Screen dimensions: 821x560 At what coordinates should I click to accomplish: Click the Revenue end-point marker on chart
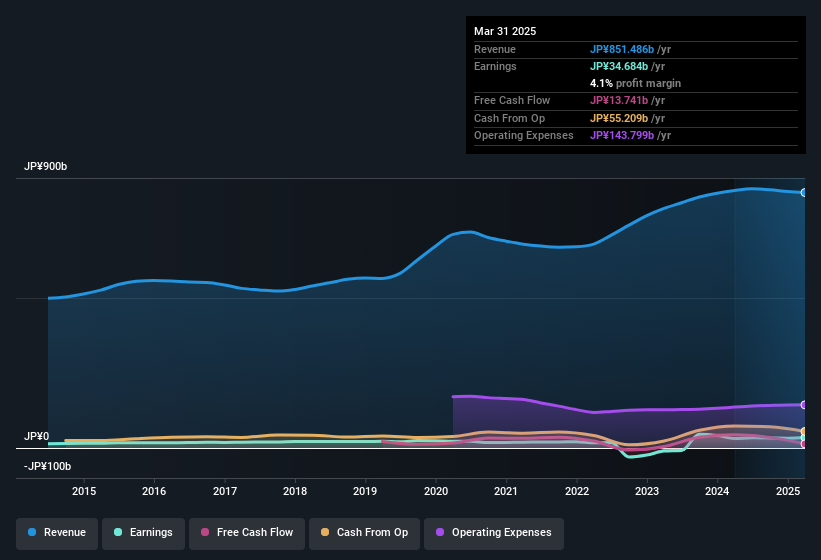[804, 193]
